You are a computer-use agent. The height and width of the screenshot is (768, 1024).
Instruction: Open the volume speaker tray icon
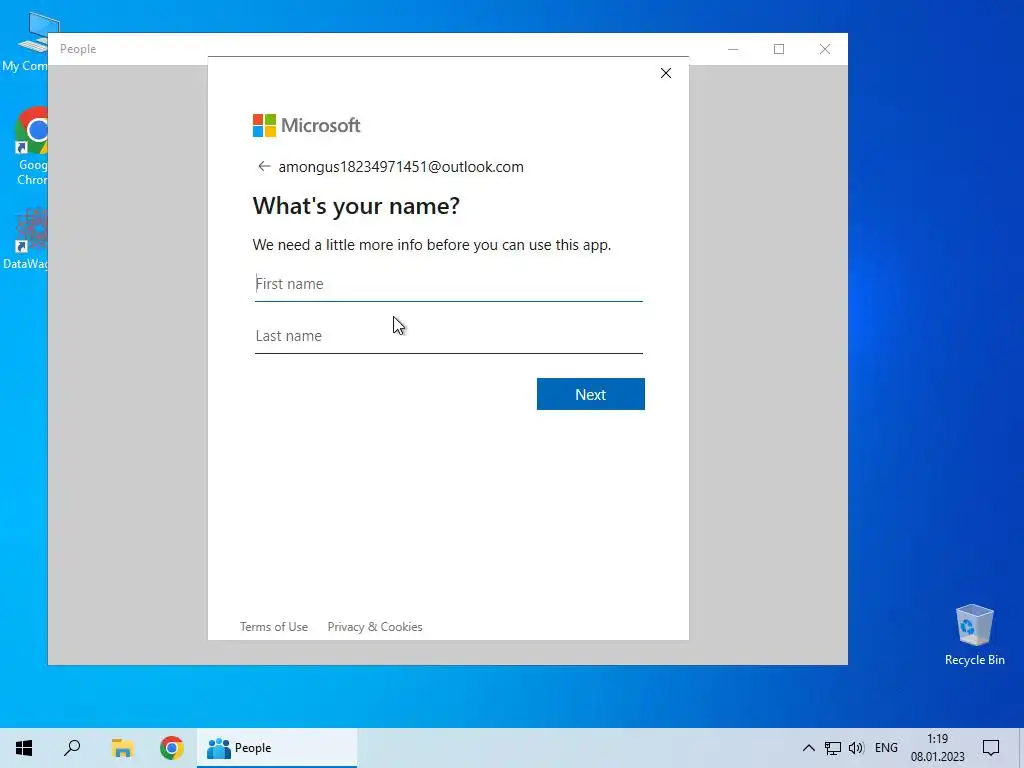(856, 748)
